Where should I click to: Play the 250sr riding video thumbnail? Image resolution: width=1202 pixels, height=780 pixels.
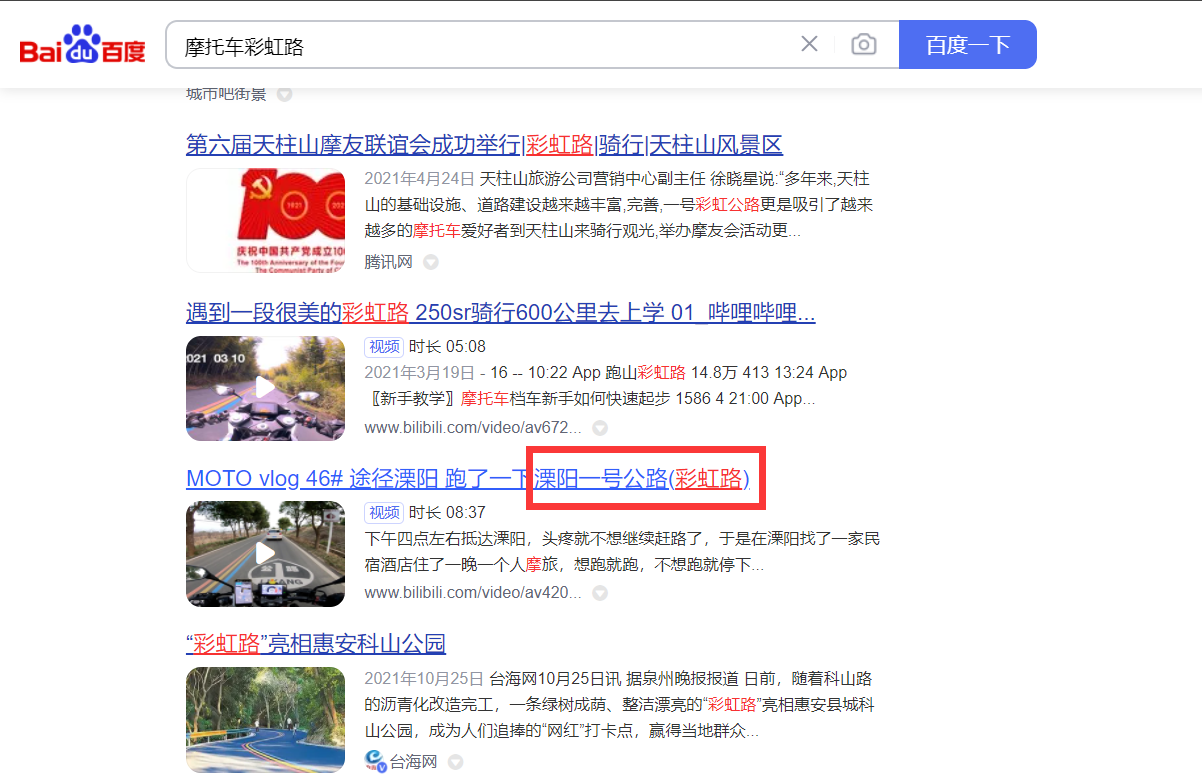click(265, 388)
